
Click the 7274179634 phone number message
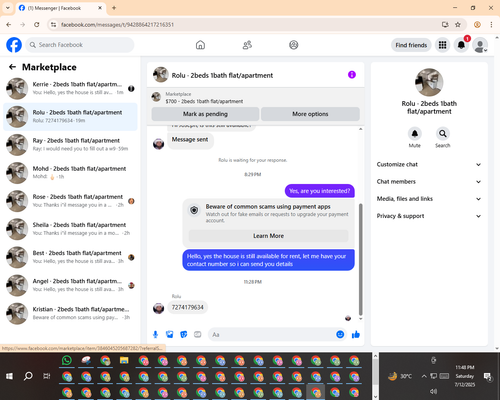coord(187,307)
